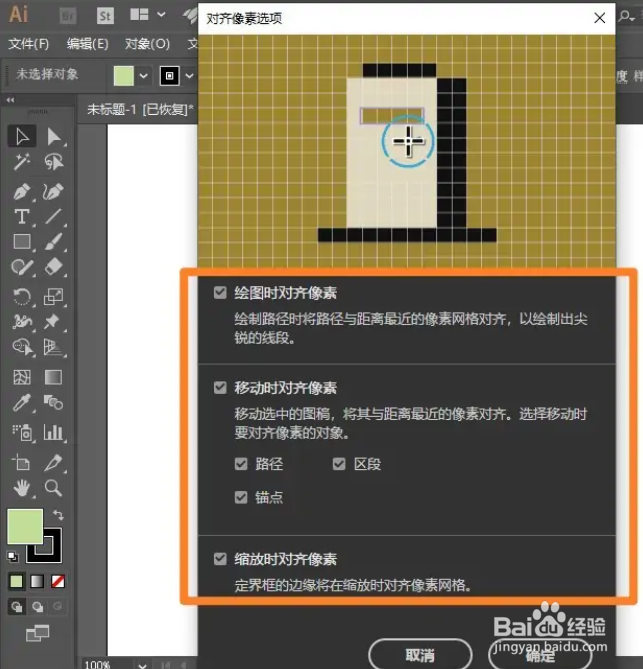The image size is (643, 669).
Task: Open Bridge via Br icon
Action: (x=68, y=16)
